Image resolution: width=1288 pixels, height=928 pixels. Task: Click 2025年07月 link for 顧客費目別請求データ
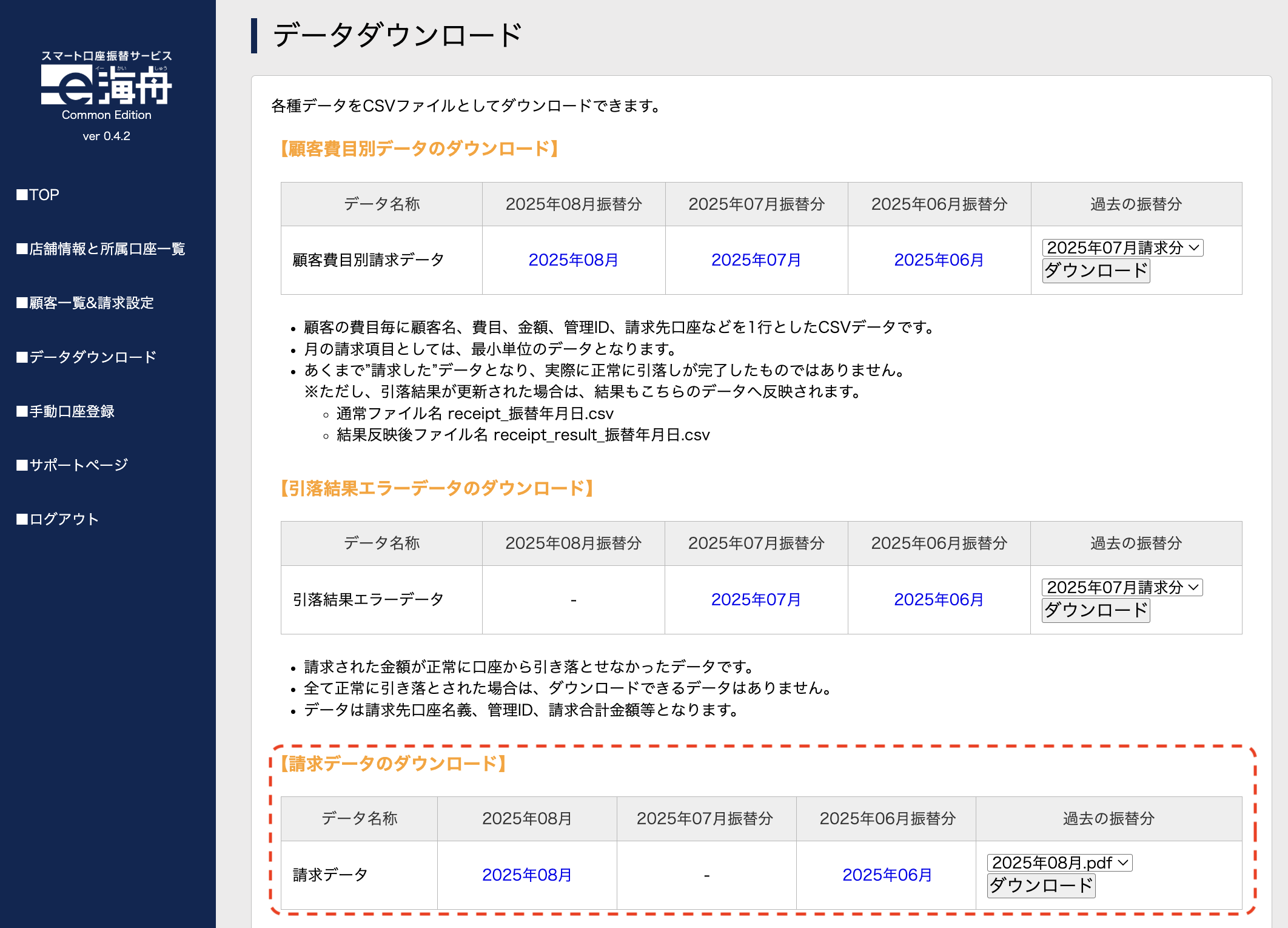(756, 260)
